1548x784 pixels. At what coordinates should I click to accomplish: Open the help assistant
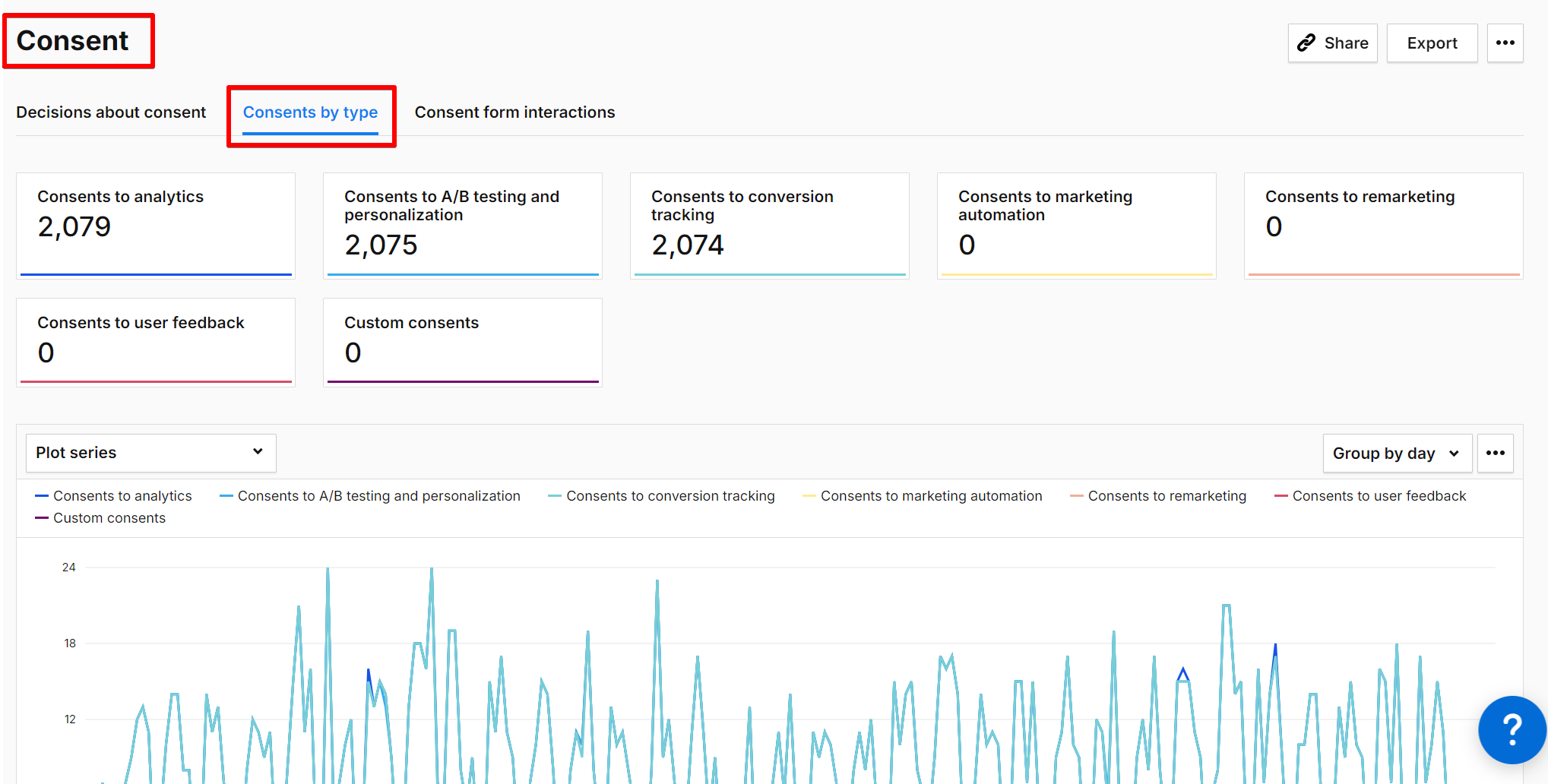[x=1512, y=730]
